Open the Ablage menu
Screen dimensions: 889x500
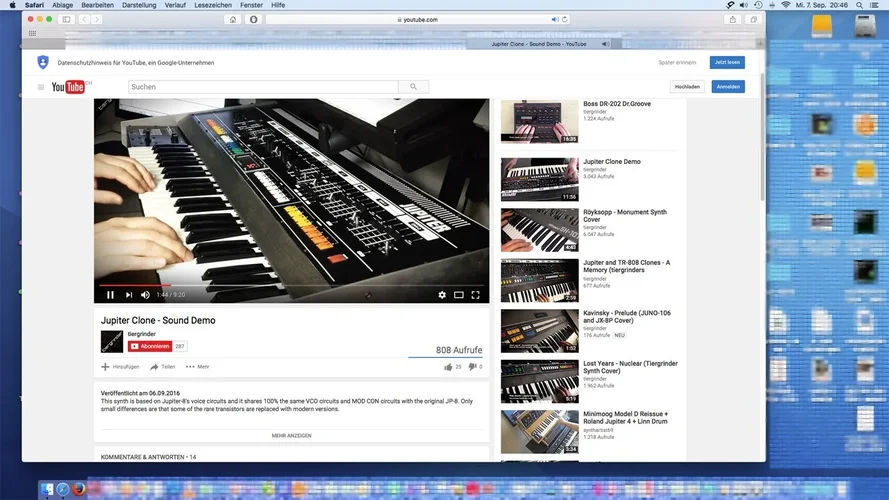[x=62, y=5]
